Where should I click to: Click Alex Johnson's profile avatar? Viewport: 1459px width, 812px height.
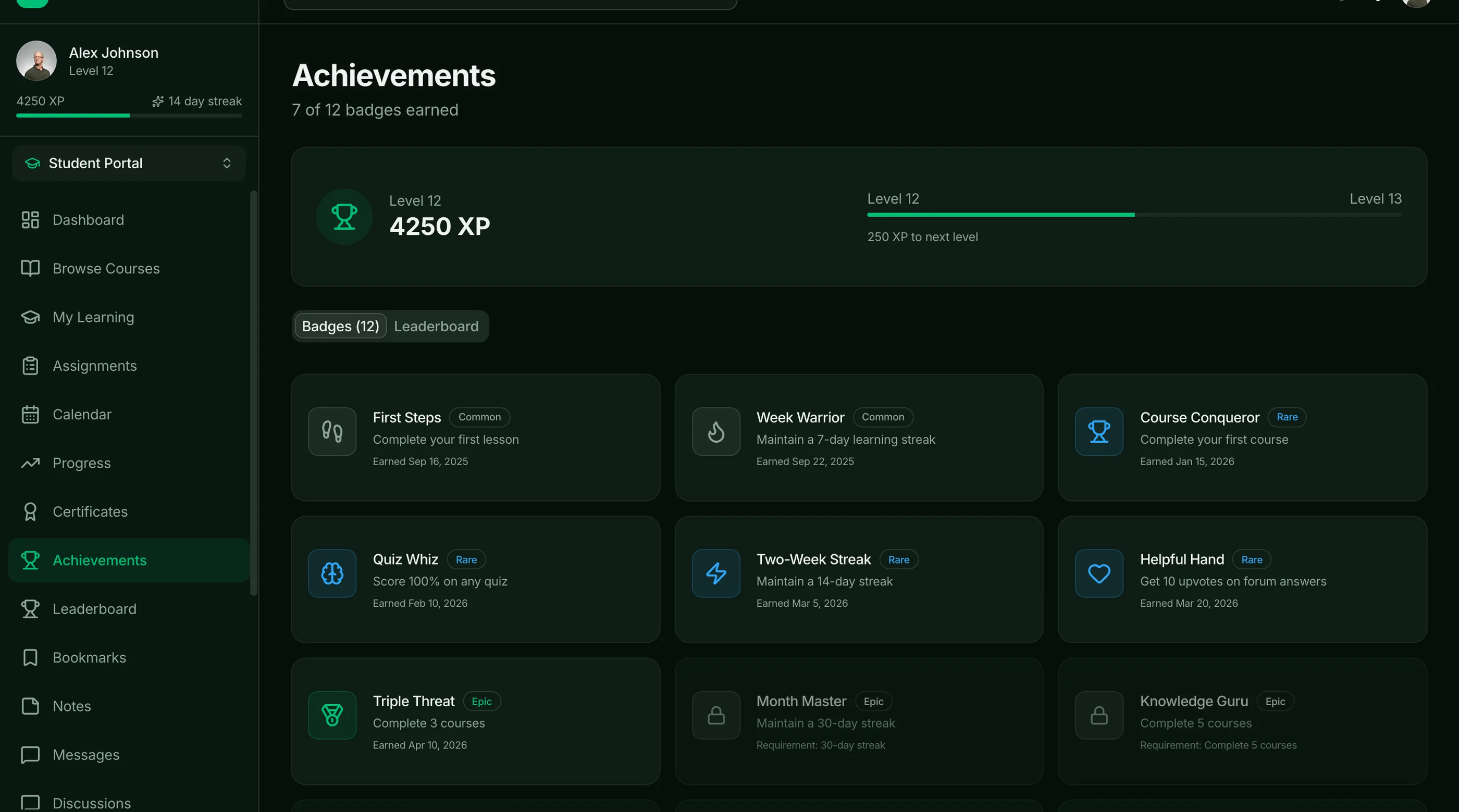(36, 60)
